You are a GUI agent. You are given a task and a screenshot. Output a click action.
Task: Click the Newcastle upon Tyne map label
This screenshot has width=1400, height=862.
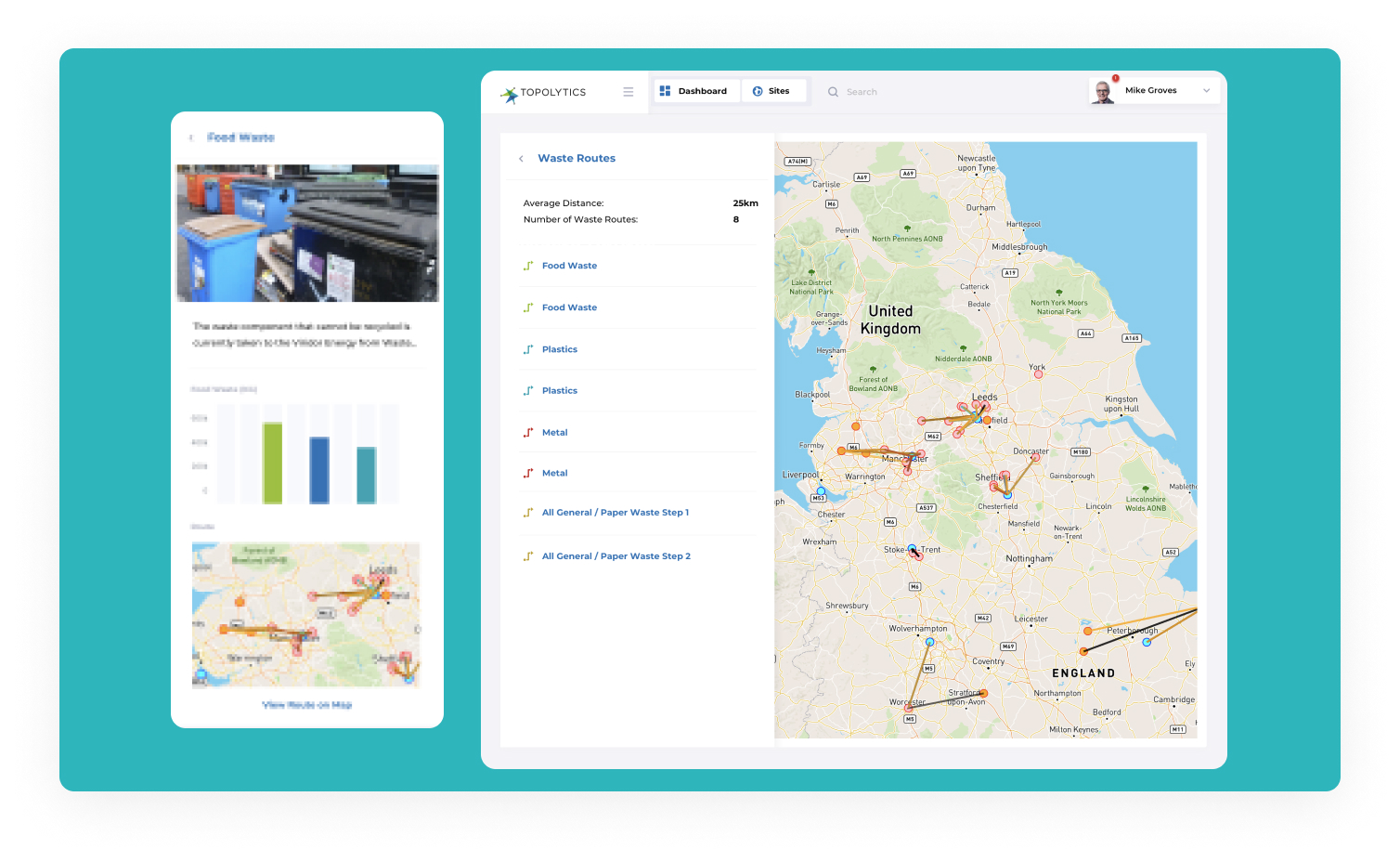[976, 163]
